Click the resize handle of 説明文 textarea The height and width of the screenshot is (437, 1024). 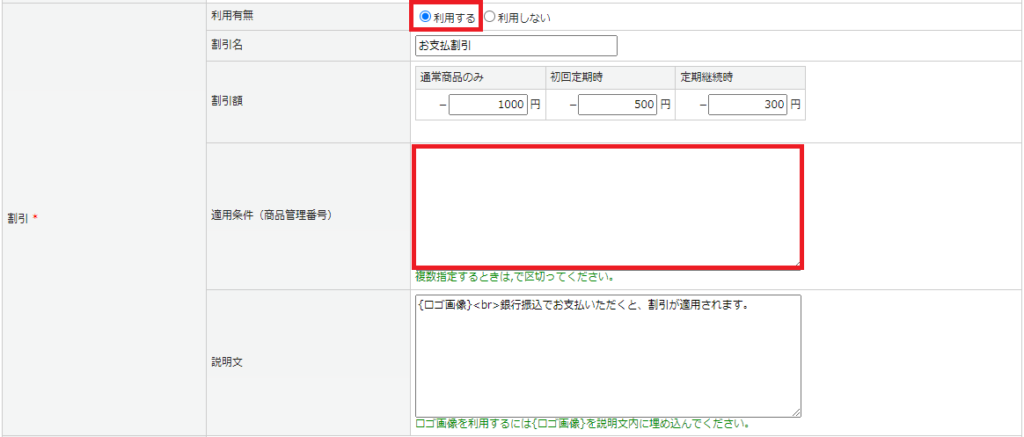tap(797, 413)
